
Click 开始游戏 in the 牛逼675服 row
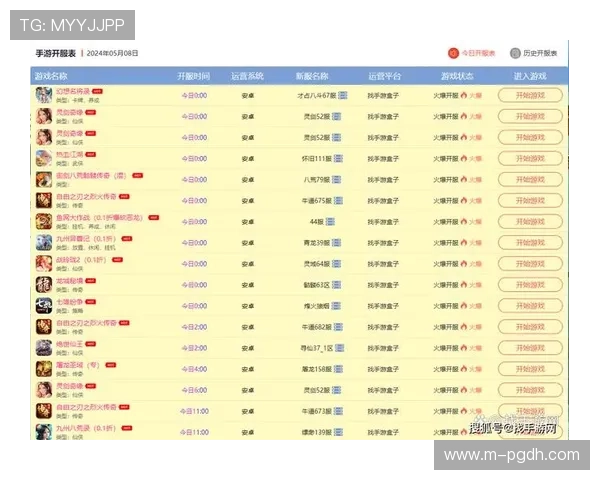(x=530, y=201)
